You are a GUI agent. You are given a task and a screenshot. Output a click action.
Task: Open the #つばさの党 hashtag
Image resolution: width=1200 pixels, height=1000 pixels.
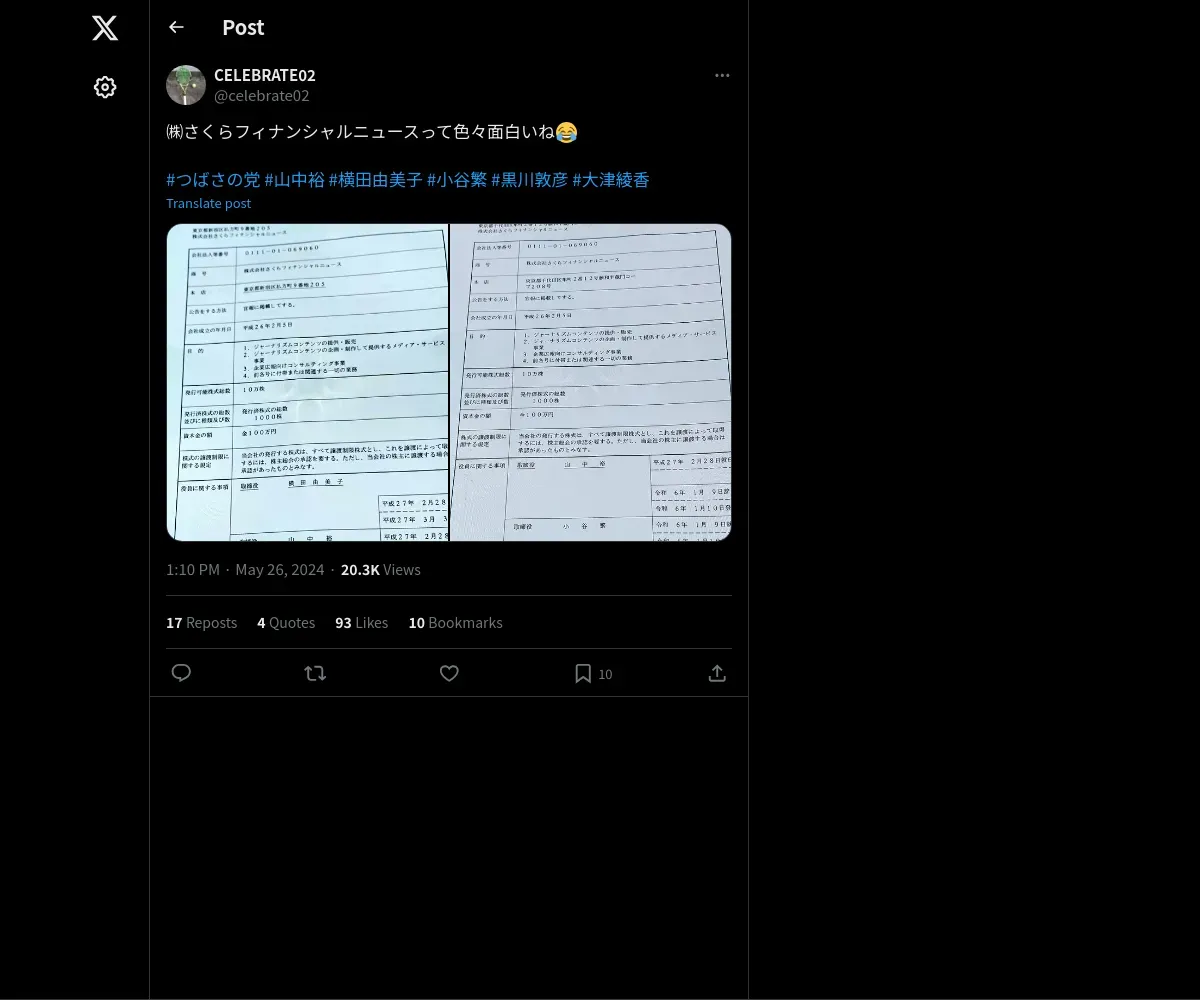(x=213, y=180)
